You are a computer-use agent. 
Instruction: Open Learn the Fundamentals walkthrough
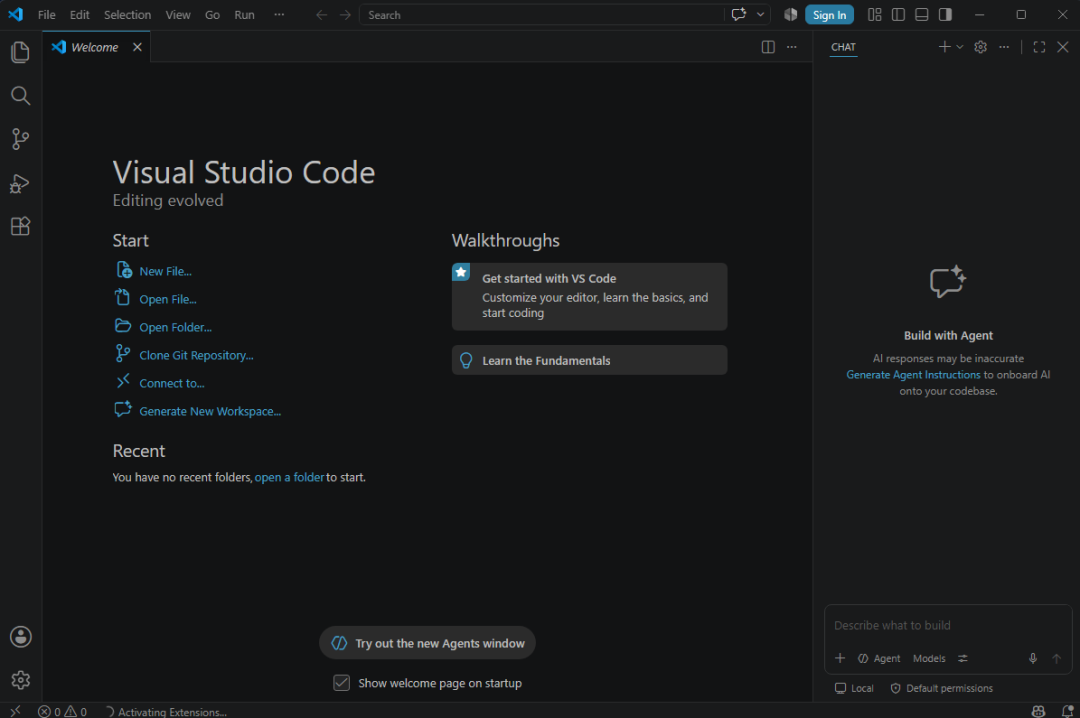(589, 360)
